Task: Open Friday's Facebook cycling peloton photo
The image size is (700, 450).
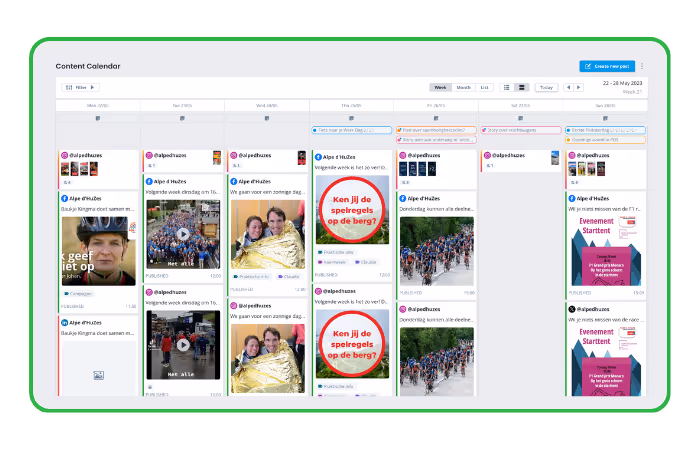Action: click(437, 251)
